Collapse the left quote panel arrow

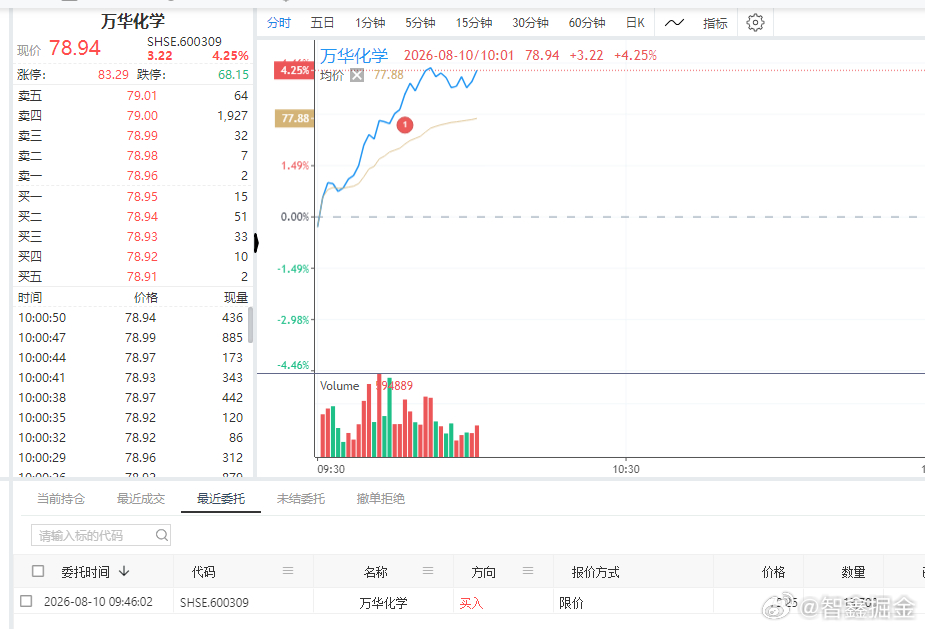(x=256, y=243)
